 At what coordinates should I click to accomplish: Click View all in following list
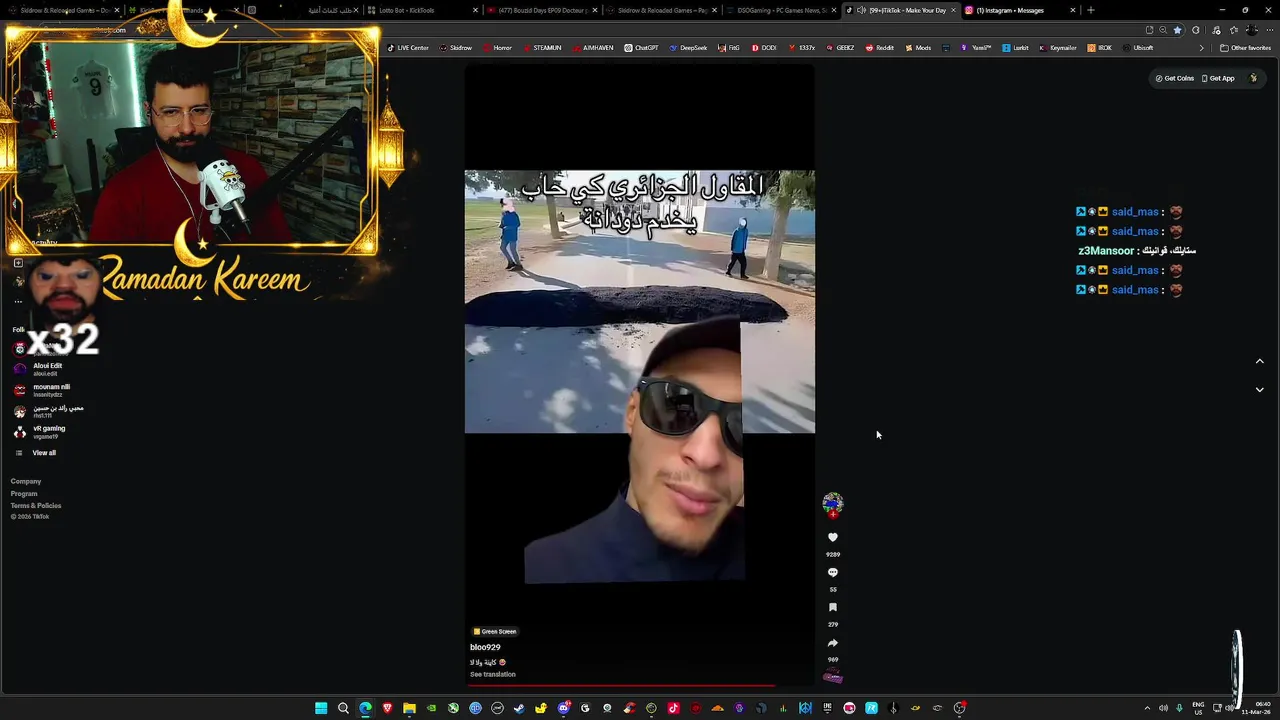click(44, 453)
